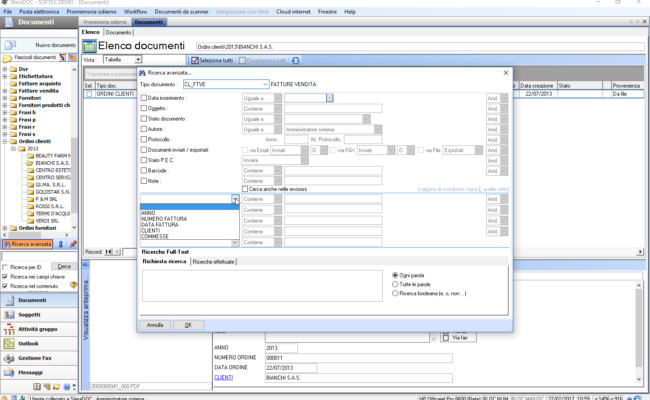Click the Seleziona tutti button

212,61
